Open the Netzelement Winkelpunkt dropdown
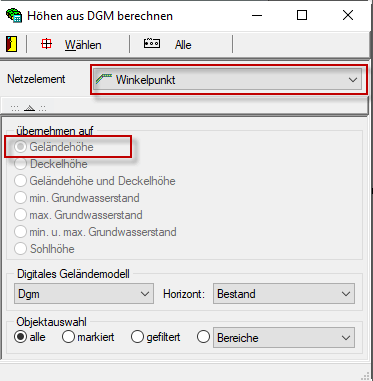 [227, 80]
